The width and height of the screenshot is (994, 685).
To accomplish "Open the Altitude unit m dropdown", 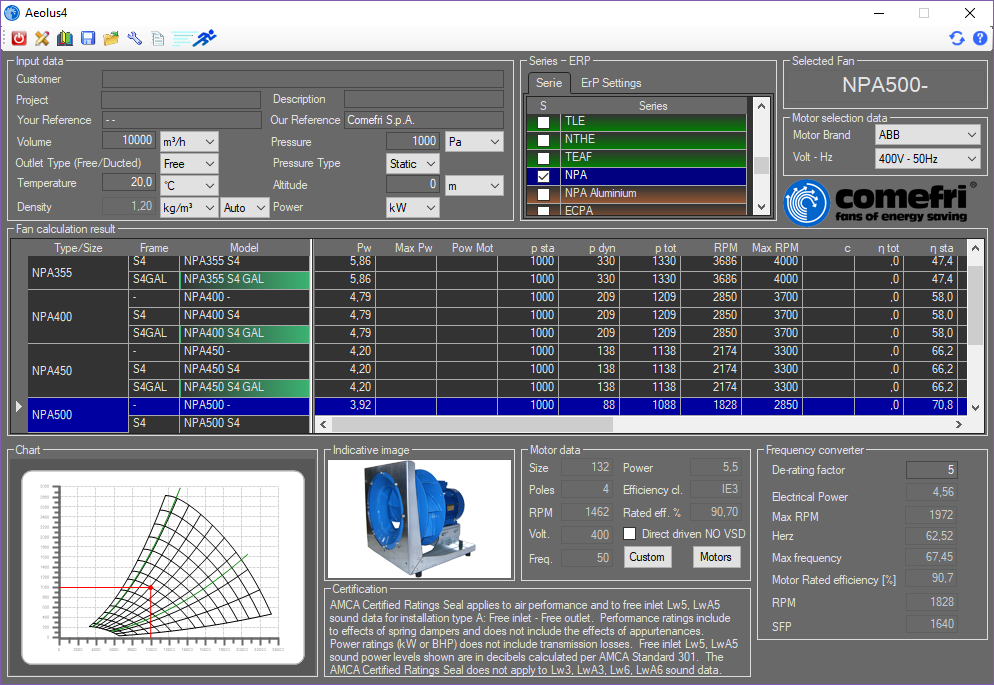I will [x=474, y=186].
